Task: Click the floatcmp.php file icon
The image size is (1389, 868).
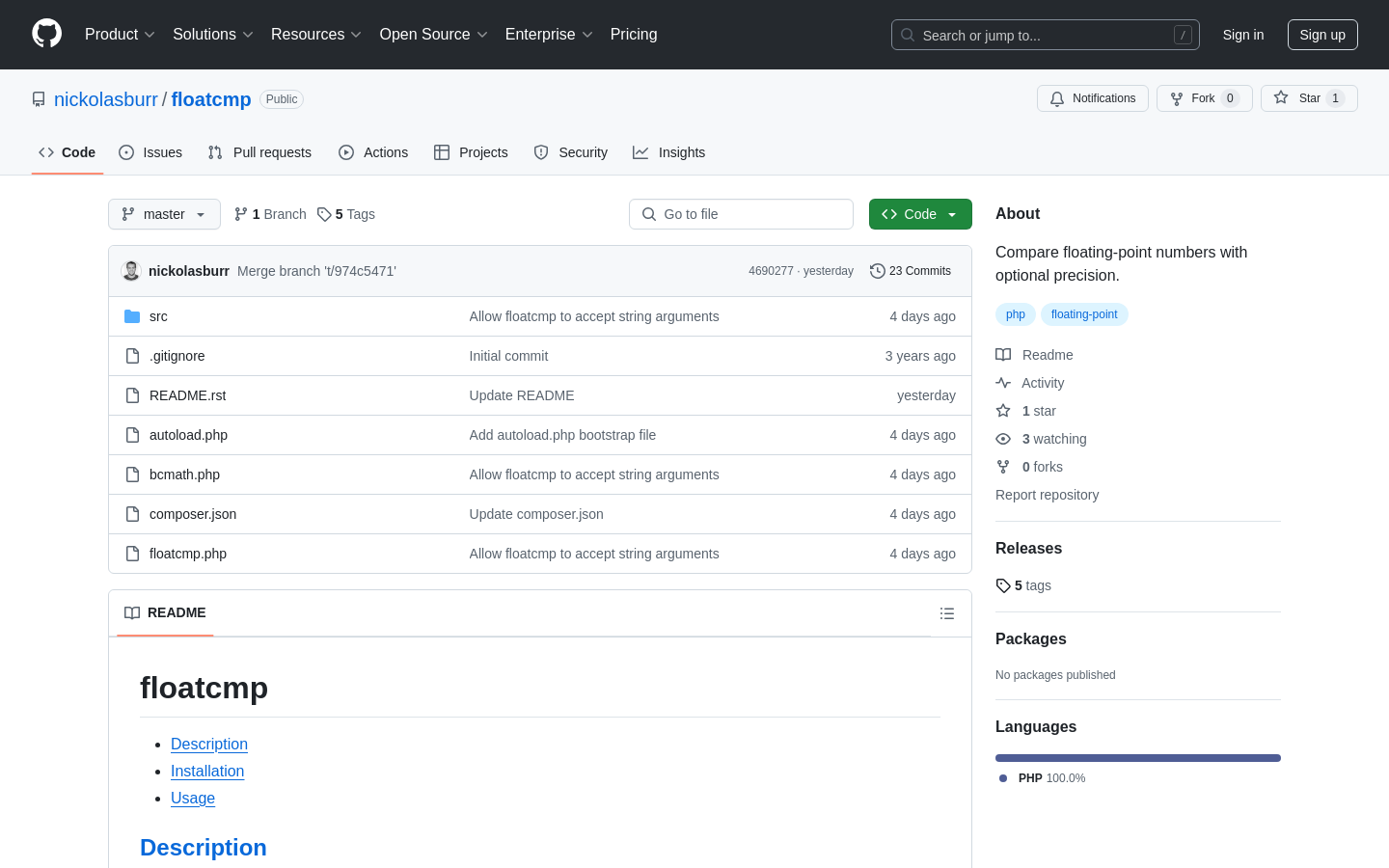Action: tap(132, 554)
